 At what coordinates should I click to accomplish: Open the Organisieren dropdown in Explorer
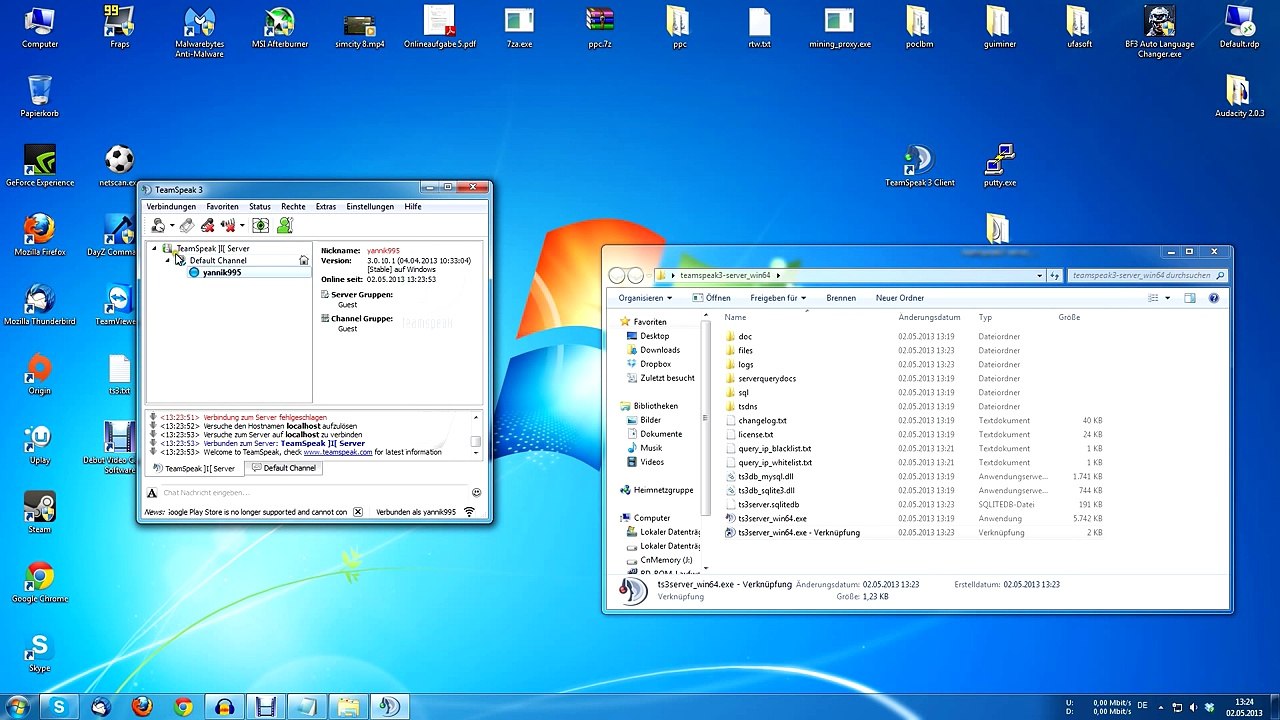(645, 298)
